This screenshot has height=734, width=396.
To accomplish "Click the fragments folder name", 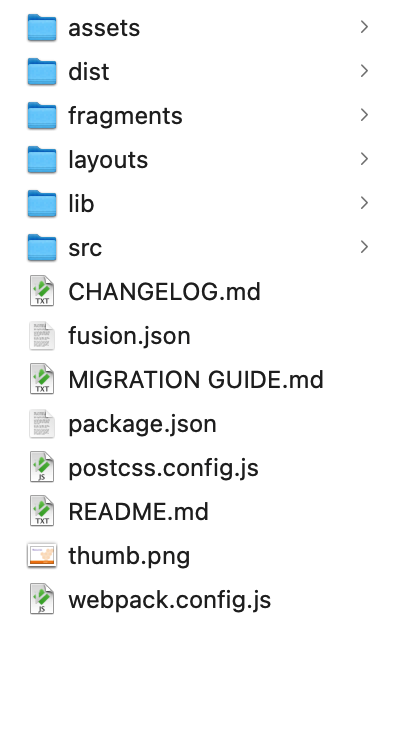I will [x=125, y=116].
